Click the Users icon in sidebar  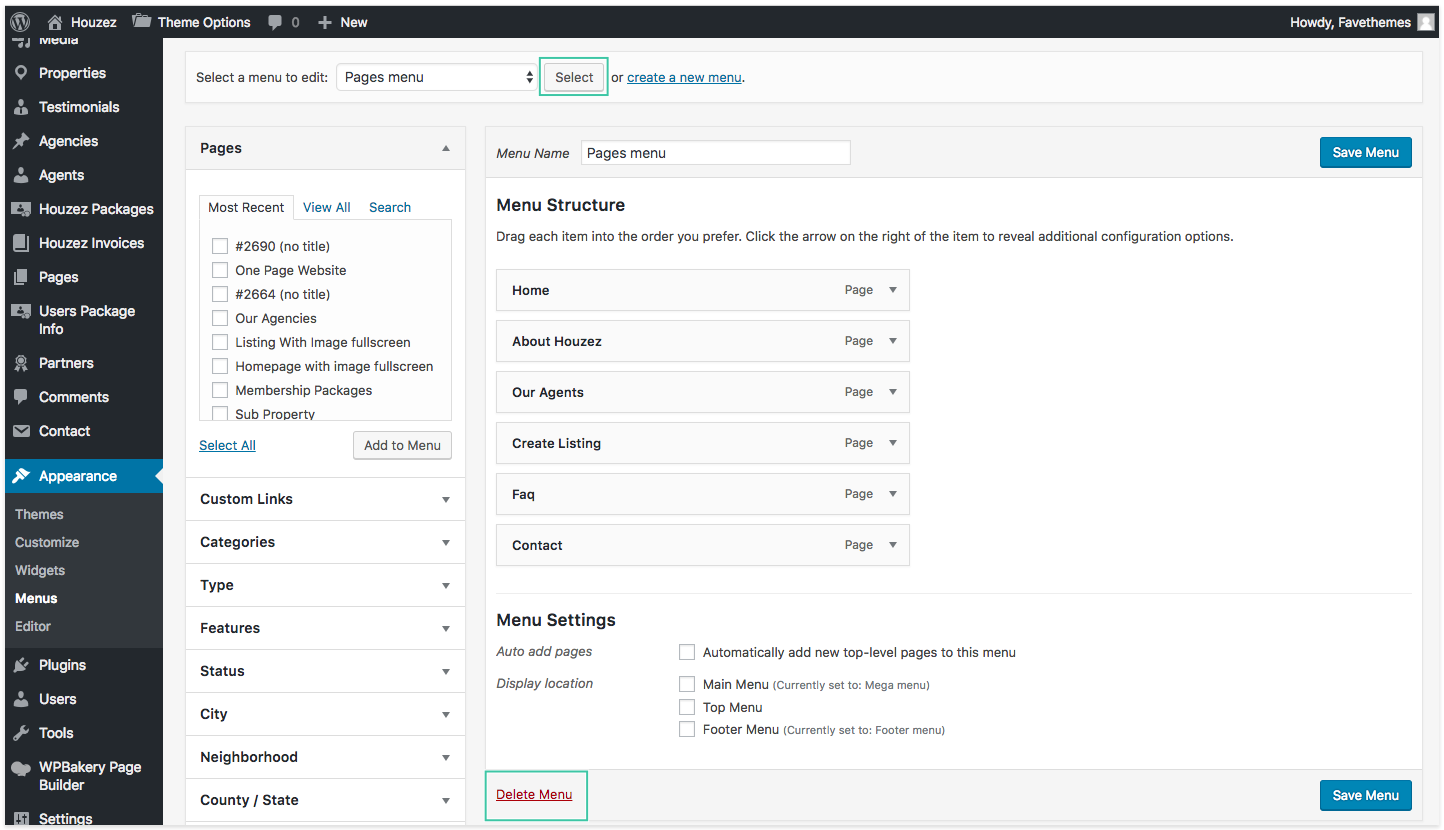21,699
